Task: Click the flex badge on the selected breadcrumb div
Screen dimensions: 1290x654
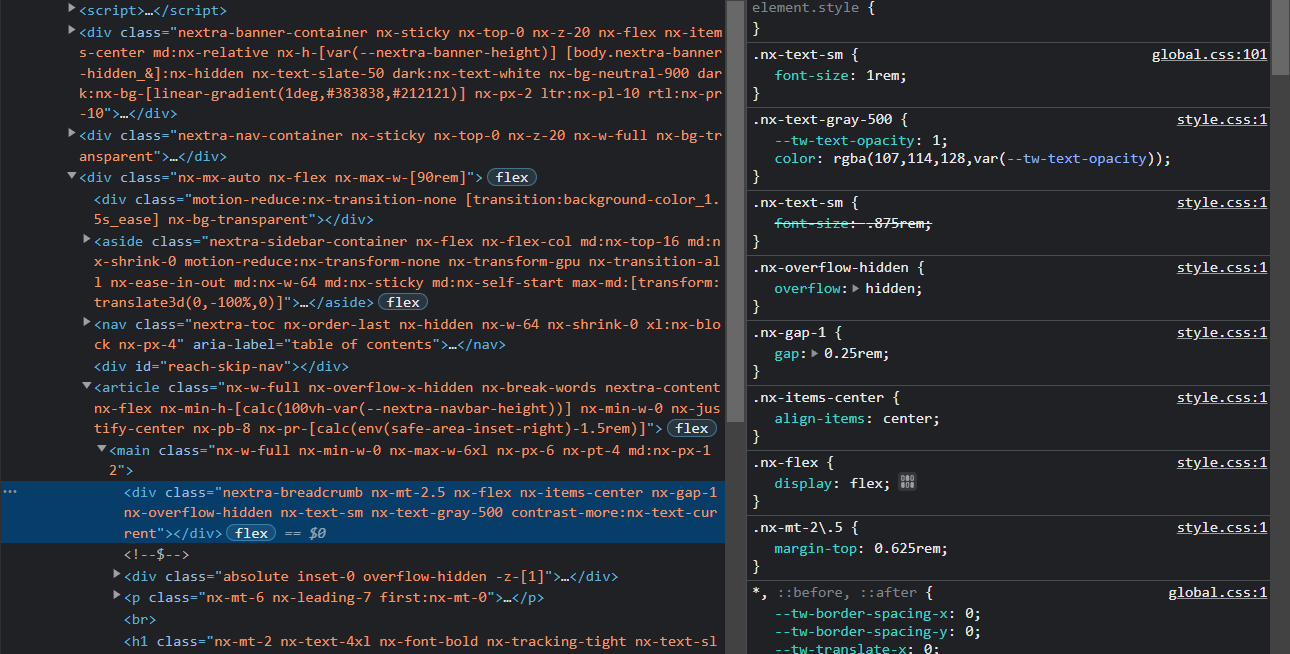Action: coord(251,532)
